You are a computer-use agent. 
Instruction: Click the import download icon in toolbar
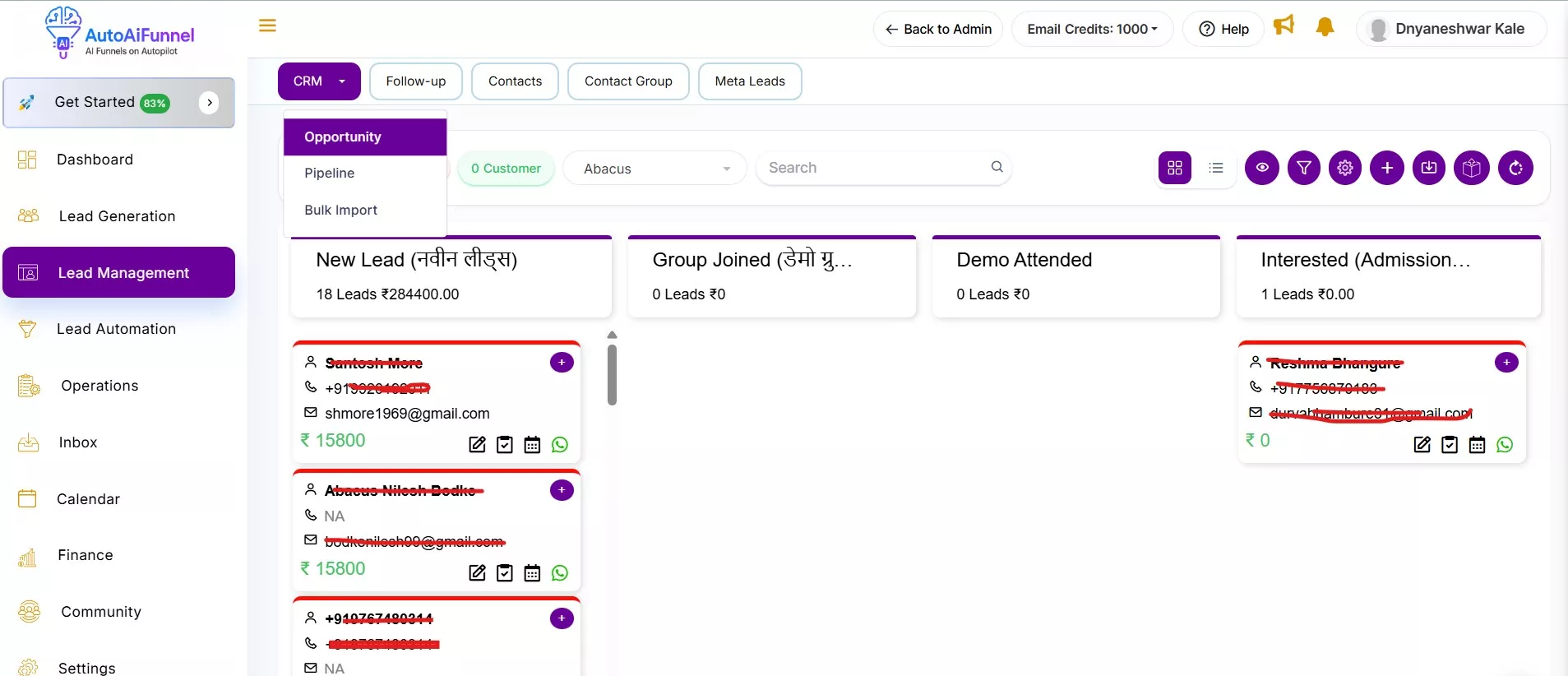click(1429, 168)
